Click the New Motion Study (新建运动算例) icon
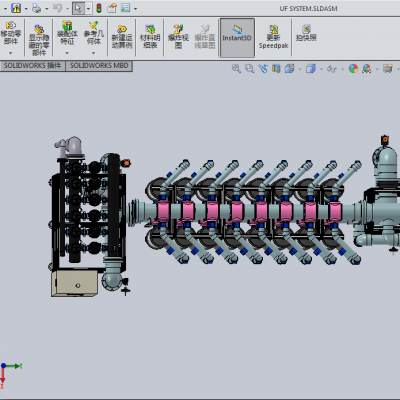The height and width of the screenshot is (400, 400). [122, 37]
